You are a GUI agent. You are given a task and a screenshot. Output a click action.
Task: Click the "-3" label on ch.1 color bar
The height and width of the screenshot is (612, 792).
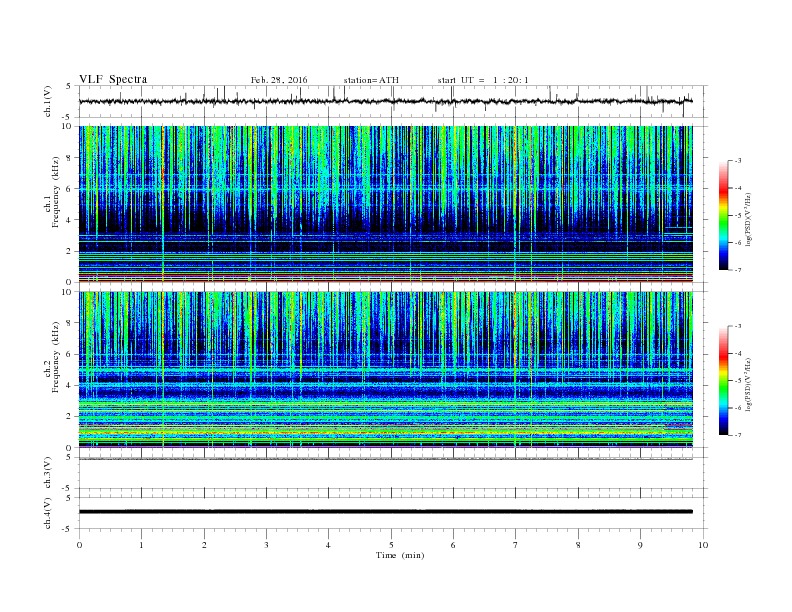[x=737, y=161]
